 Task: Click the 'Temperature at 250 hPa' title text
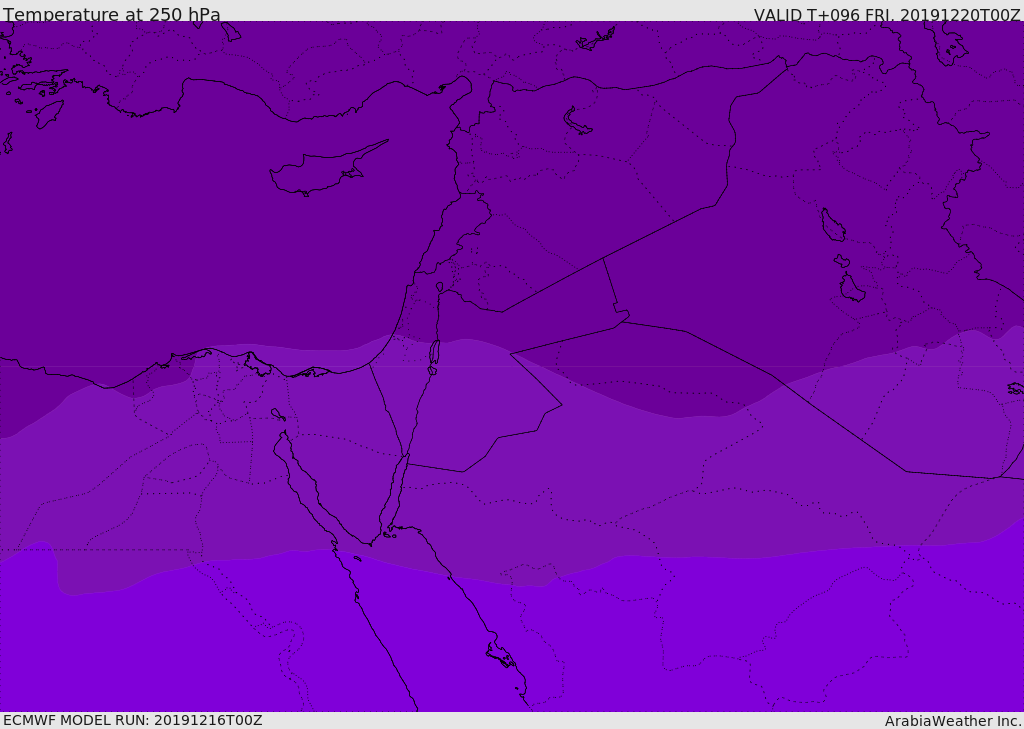click(x=112, y=14)
